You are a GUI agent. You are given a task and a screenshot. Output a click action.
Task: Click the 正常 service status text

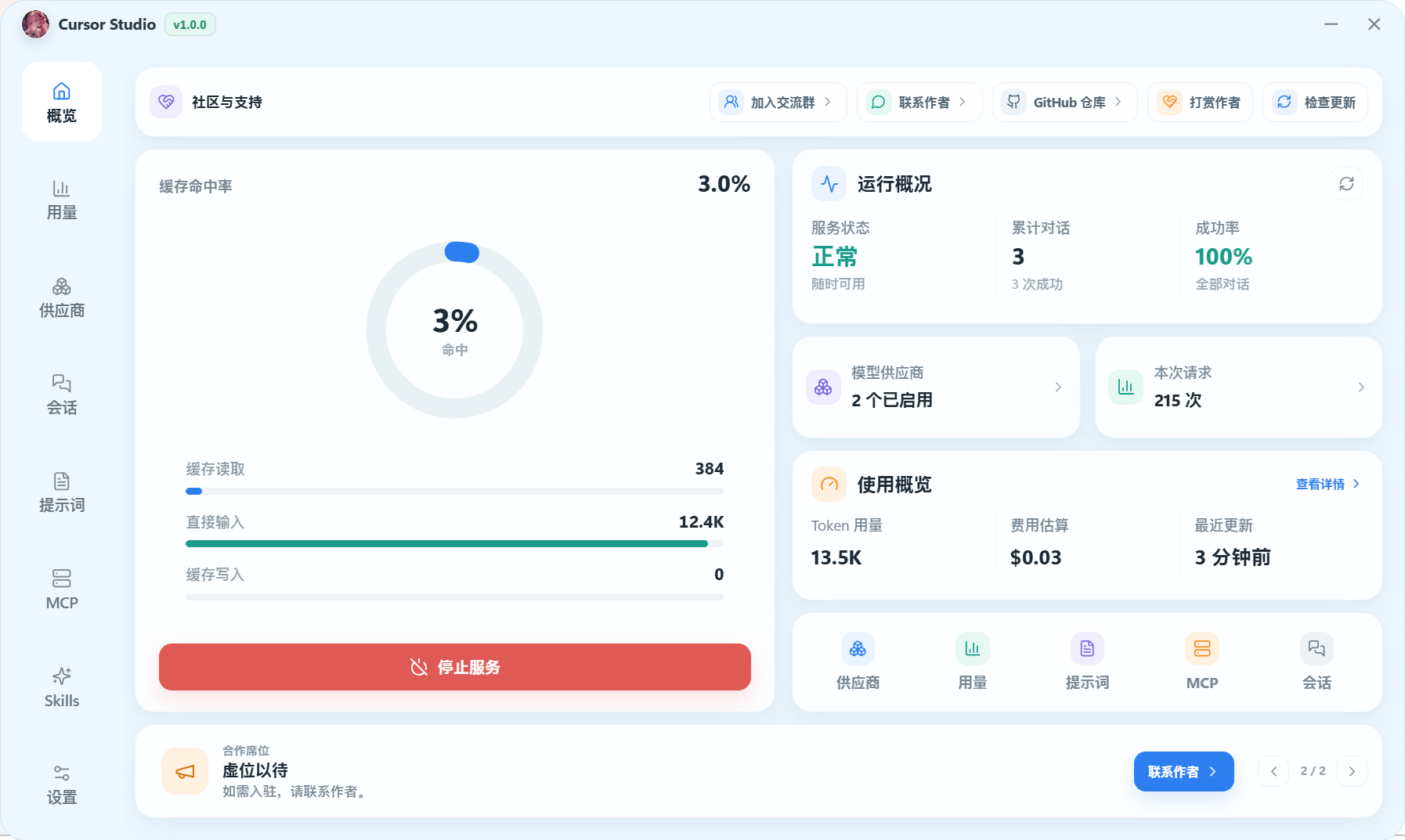click(835, 257)
